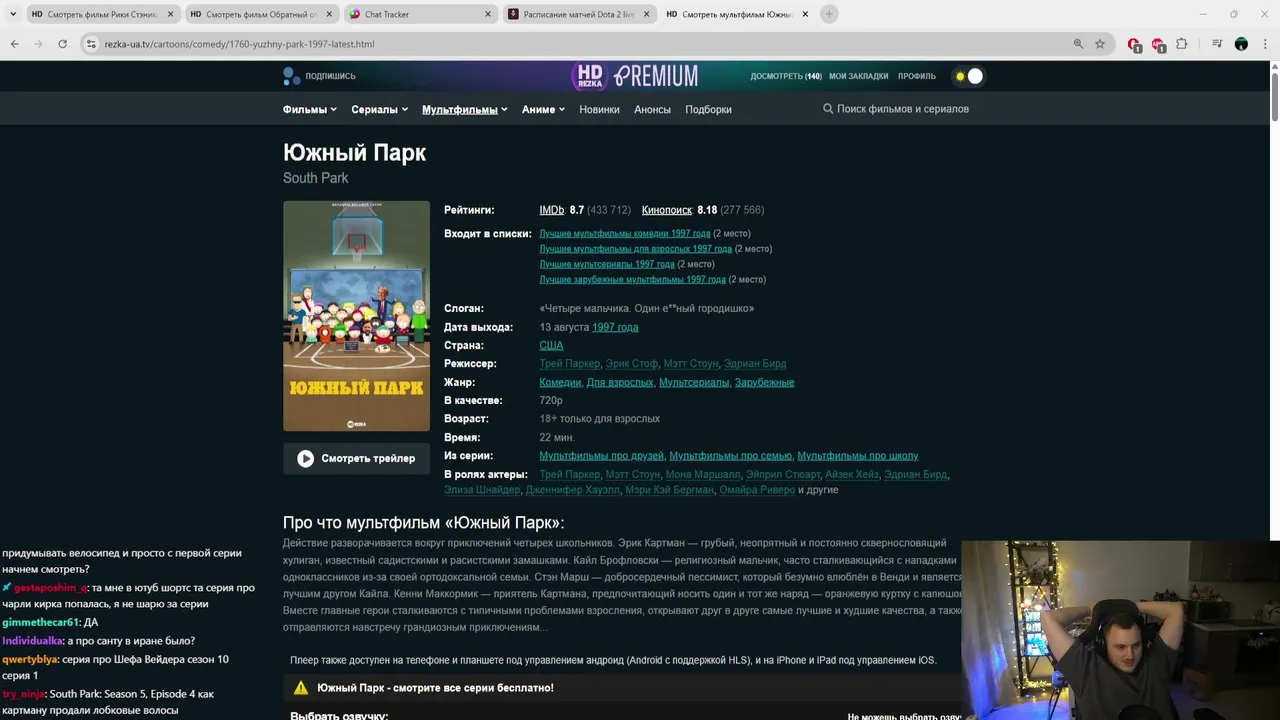1280x720 pixels.
Task: Open the Для взрослых genre link
Action: 619,382
